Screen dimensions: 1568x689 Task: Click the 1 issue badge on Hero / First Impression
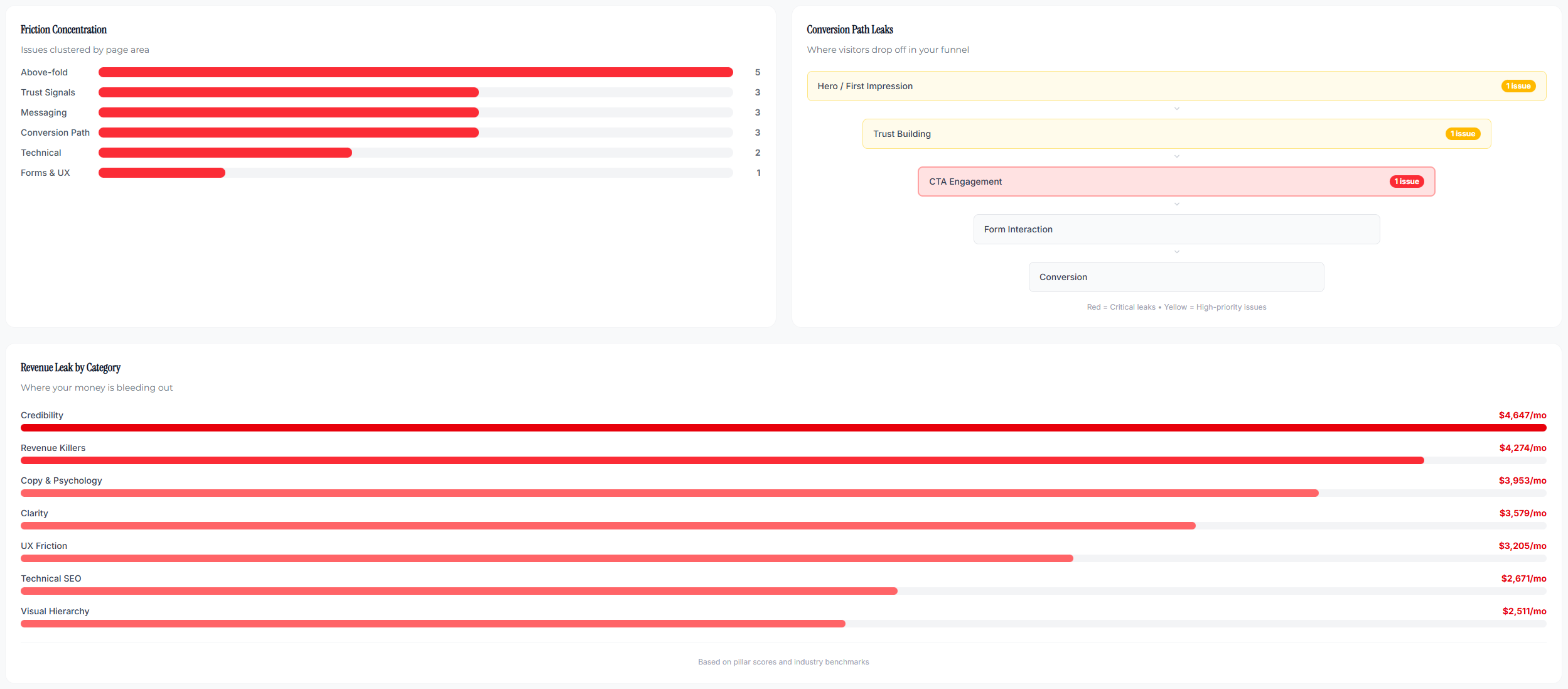(1518, 86)
